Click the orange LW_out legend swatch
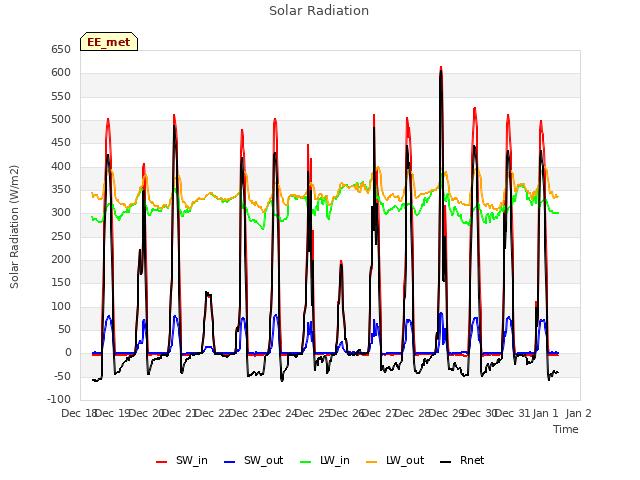Image resolution: width=640 pixels, height=480 pixels. 372,462
